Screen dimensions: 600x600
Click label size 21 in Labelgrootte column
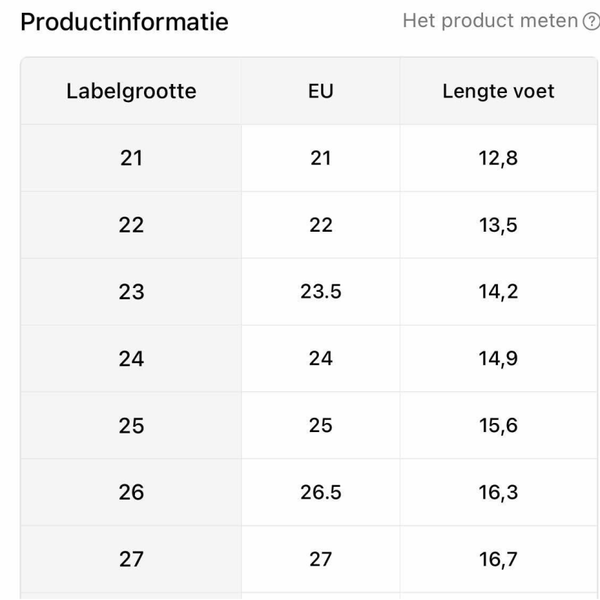[131, 158]
